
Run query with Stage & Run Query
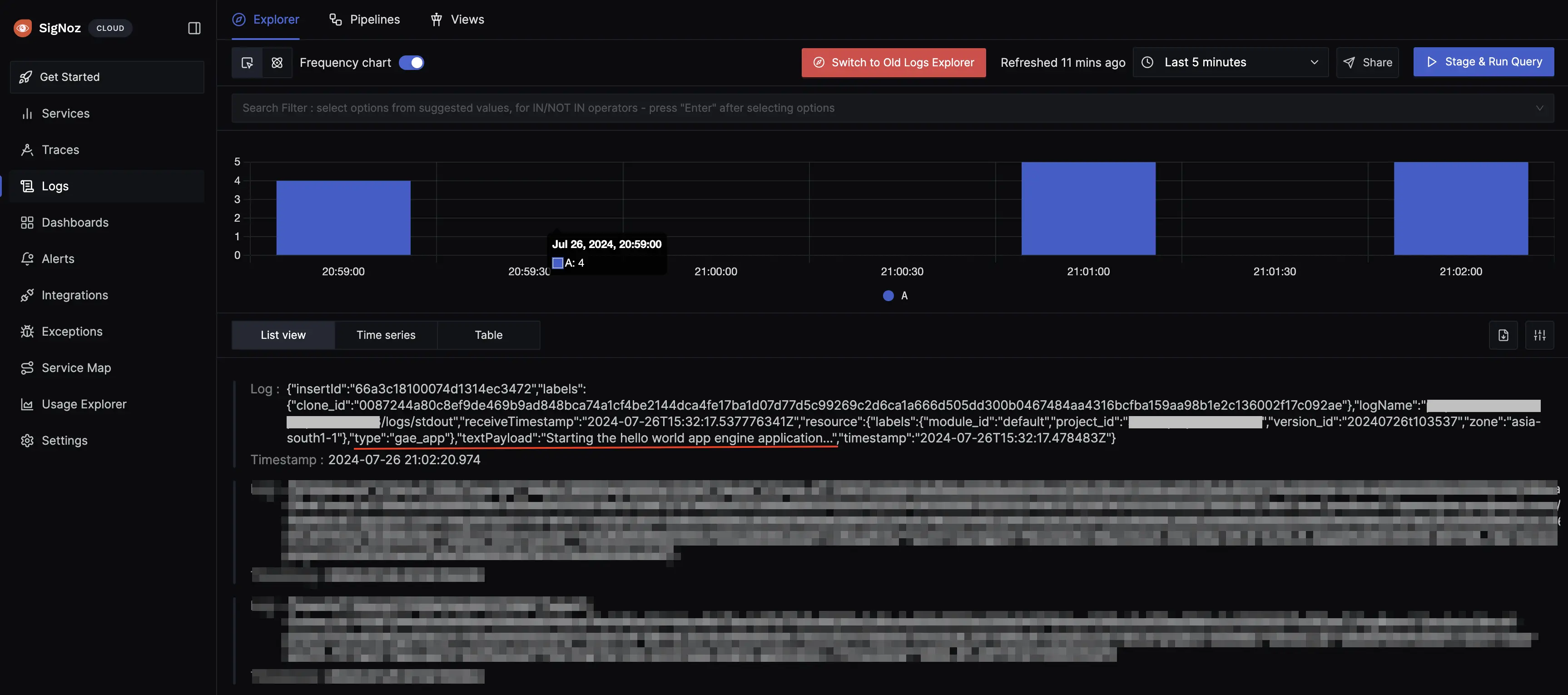click(x=1484, y=62)
